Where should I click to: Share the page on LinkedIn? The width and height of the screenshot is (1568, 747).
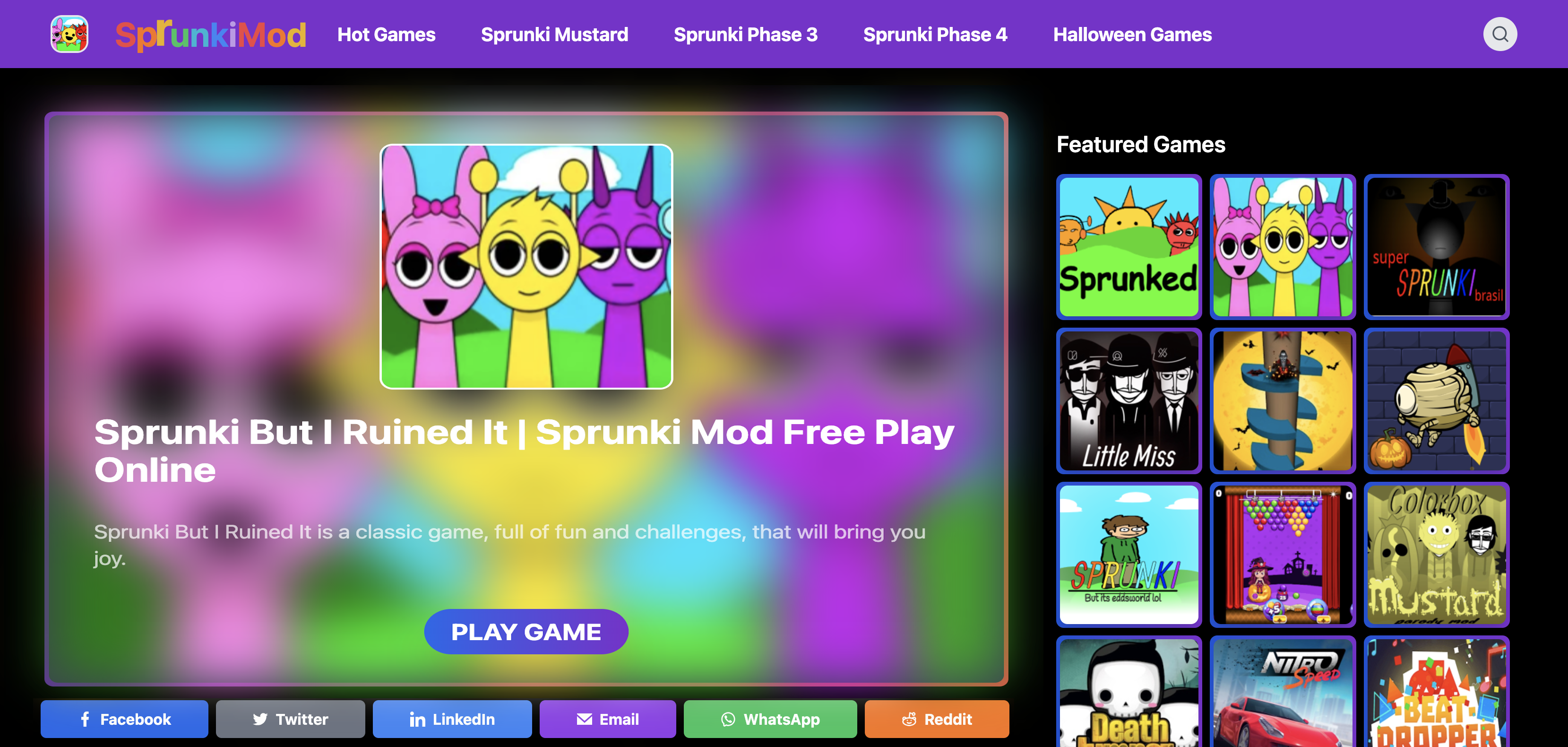452,719
